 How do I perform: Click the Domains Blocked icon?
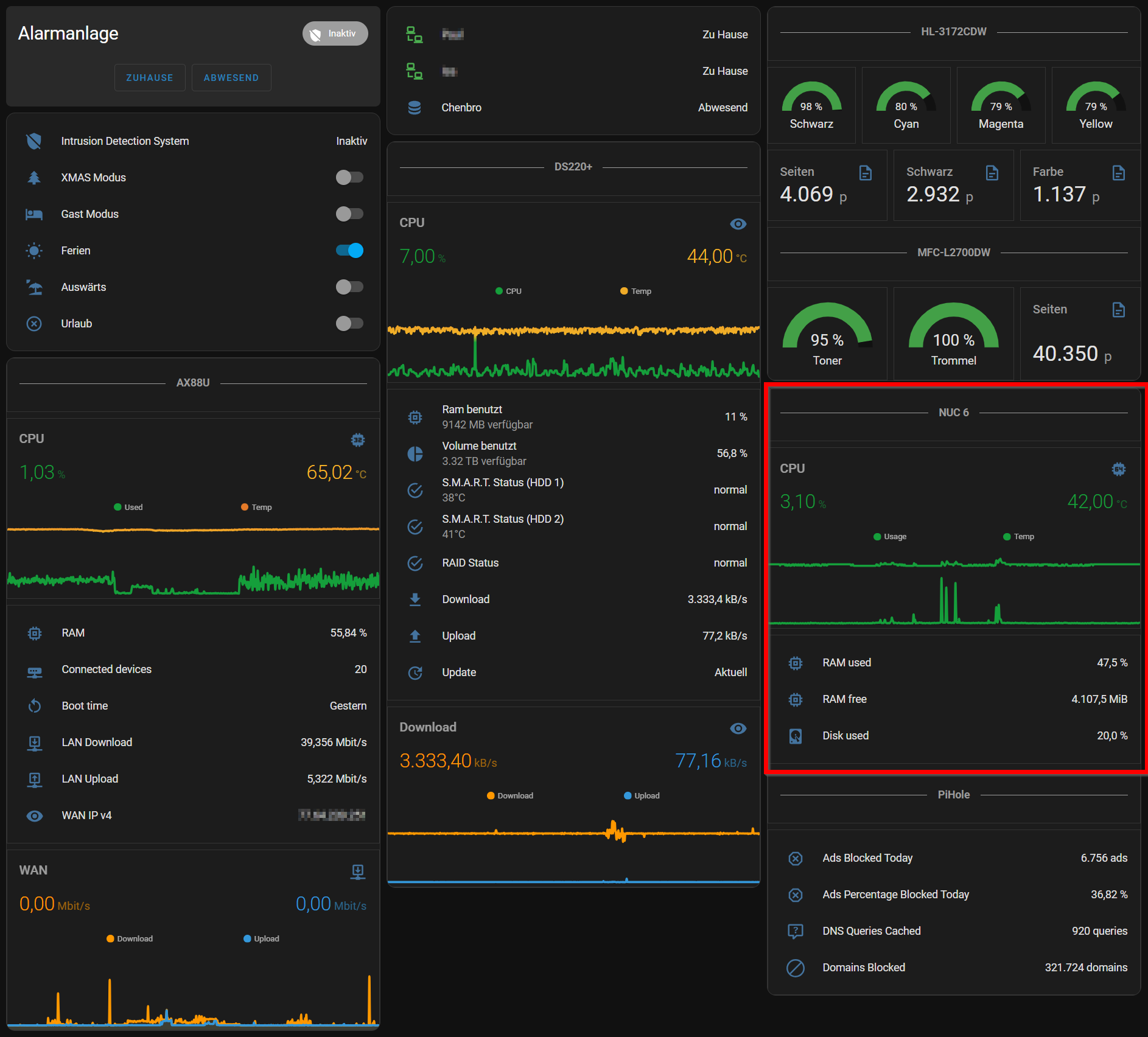pos(796,968)
